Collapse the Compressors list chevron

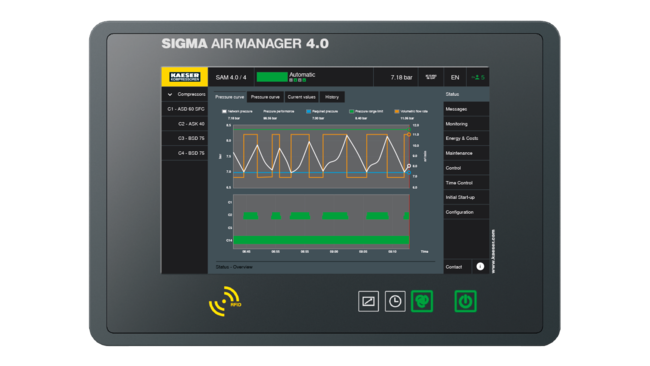tap(170, 95)
